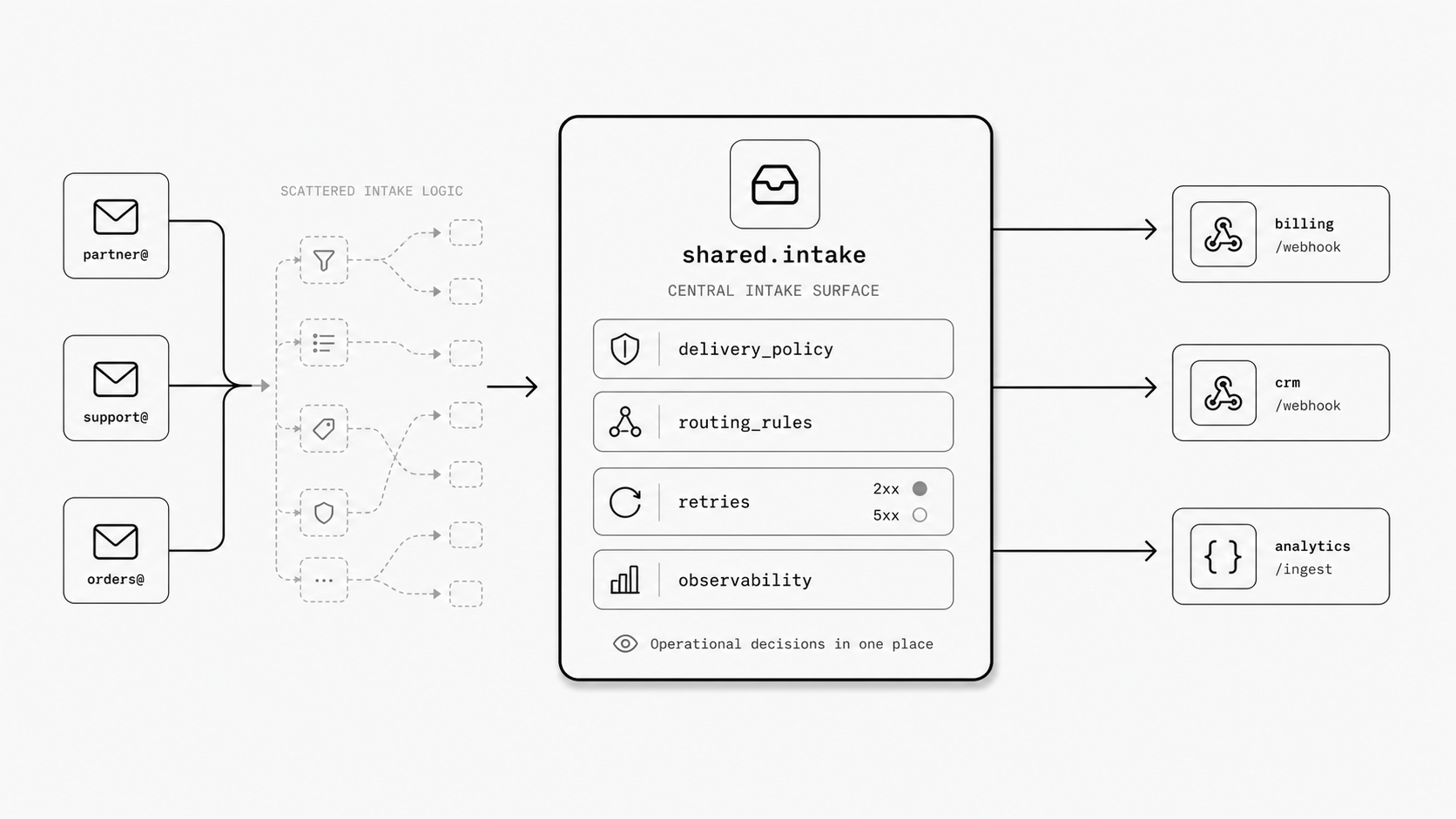This screenshot has height=819, width=1456.
Task: Select the billing /webhook destination card
Action: pyautogui.click(x=1281, y=234)
